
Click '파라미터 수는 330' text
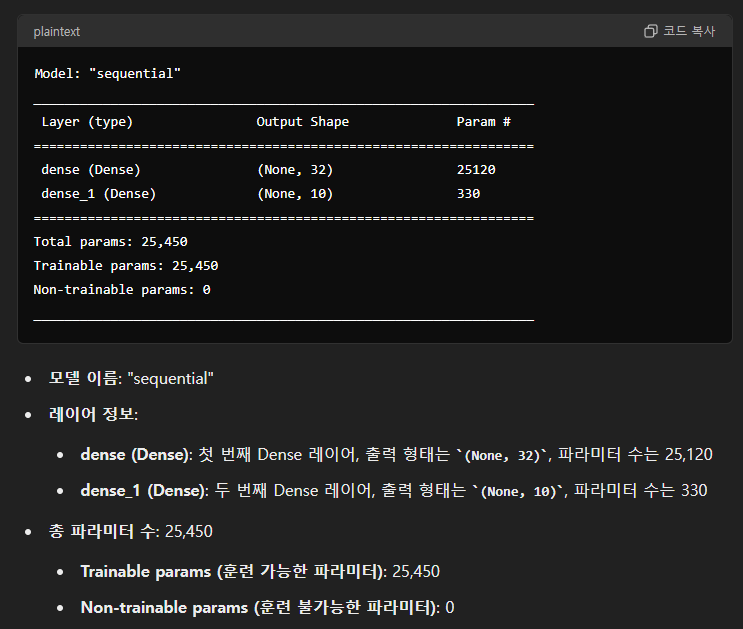pos(641,491)
